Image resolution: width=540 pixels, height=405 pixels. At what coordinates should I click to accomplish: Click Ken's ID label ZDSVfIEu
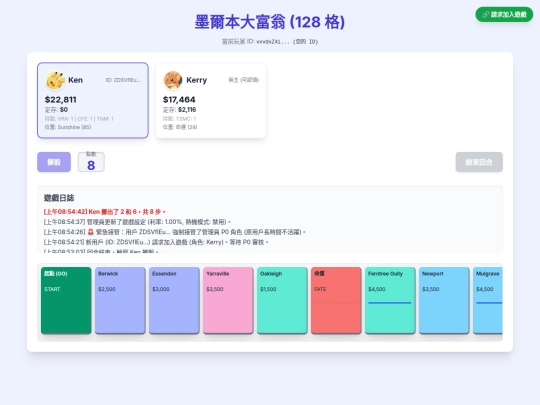tap(123, 80)
